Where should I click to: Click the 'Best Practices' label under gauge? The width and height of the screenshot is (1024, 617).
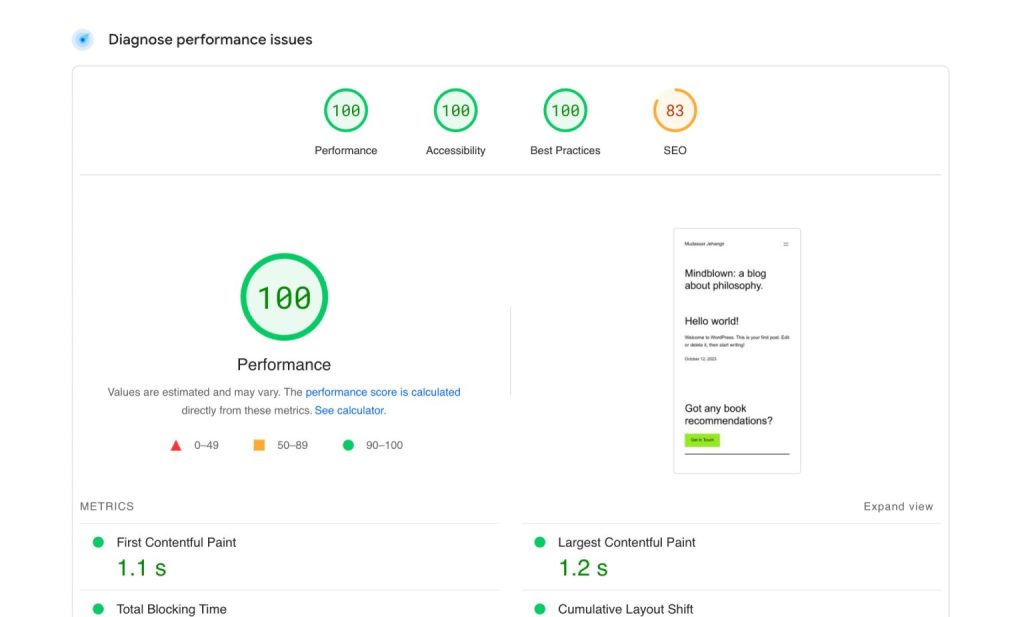click(565, 150)
